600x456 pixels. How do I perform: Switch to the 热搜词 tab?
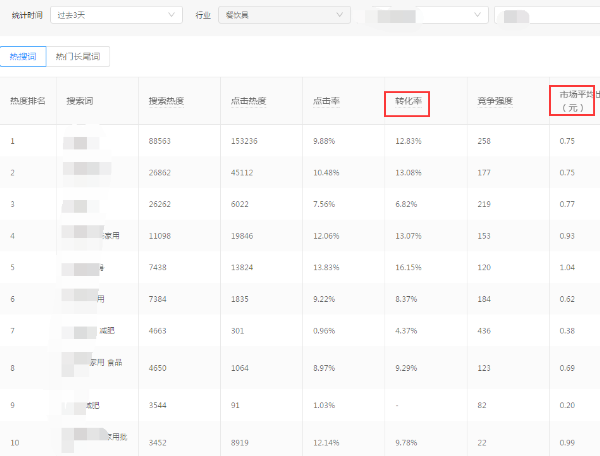22,57
